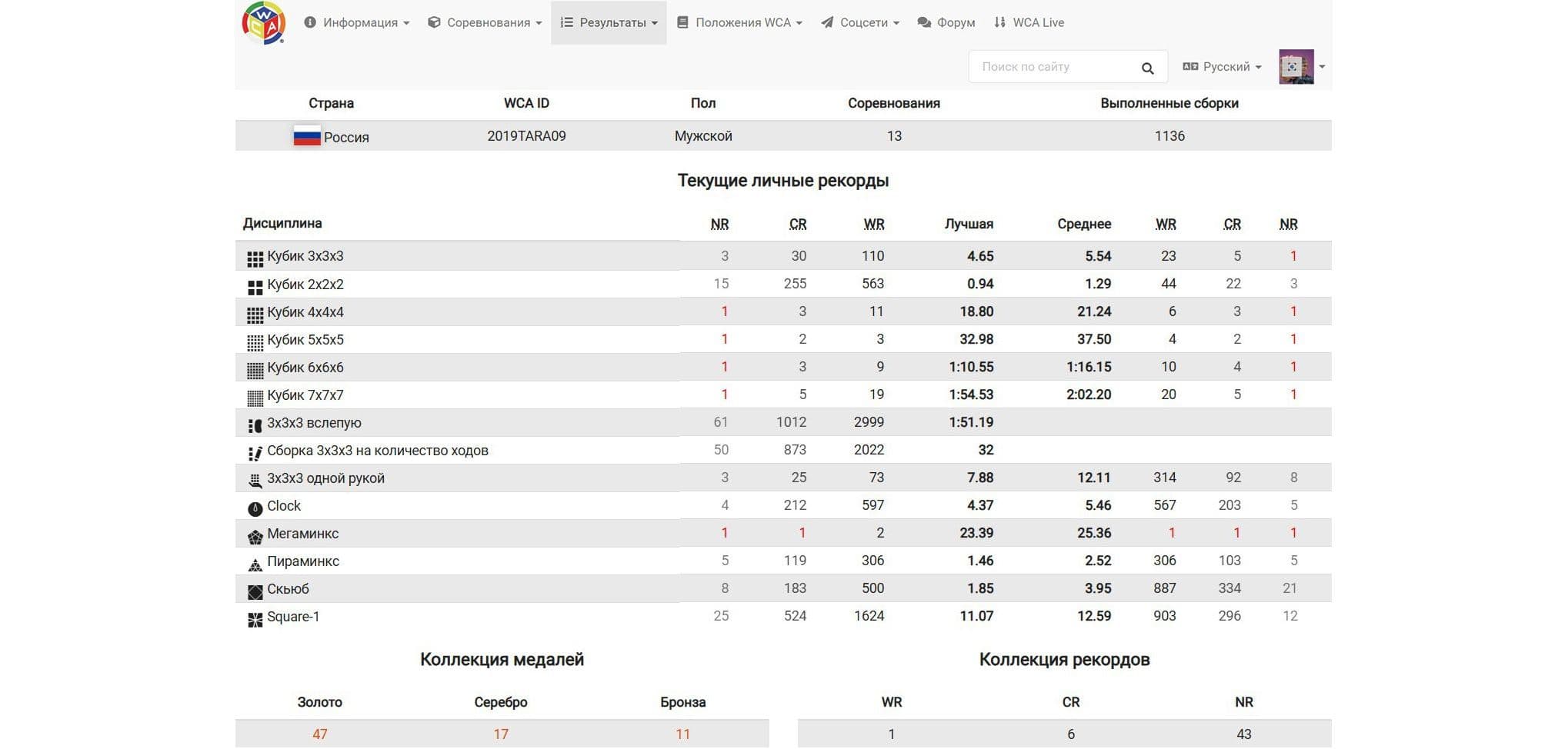Screen dimensions: 1568x749
Task: Open the Соревнования menu
Action: point(485,22)
